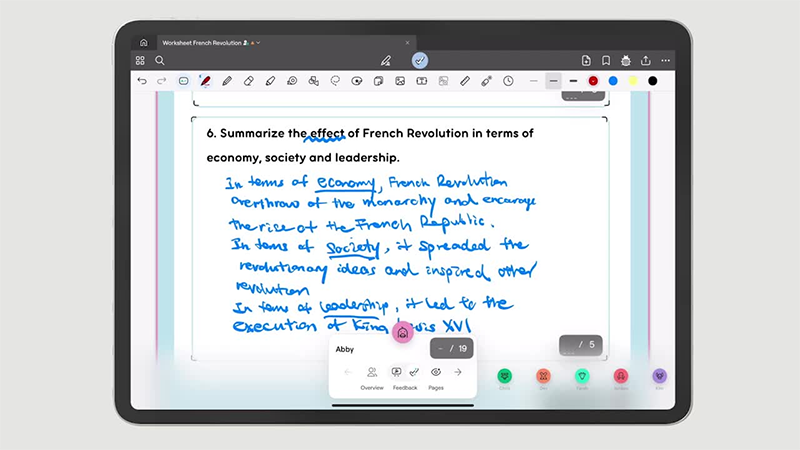800x450 pixels.
Task: Go to the Home screen icon
Action: coord(143,43)
